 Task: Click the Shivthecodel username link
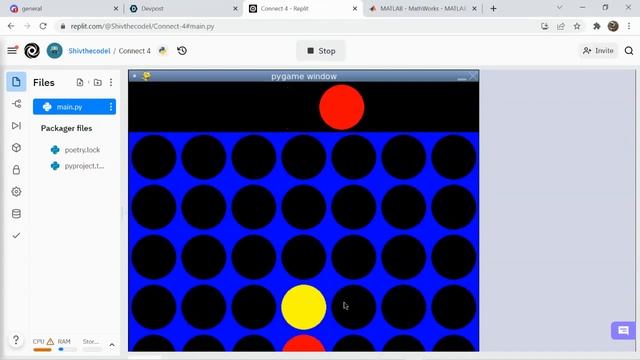(89, 51)
